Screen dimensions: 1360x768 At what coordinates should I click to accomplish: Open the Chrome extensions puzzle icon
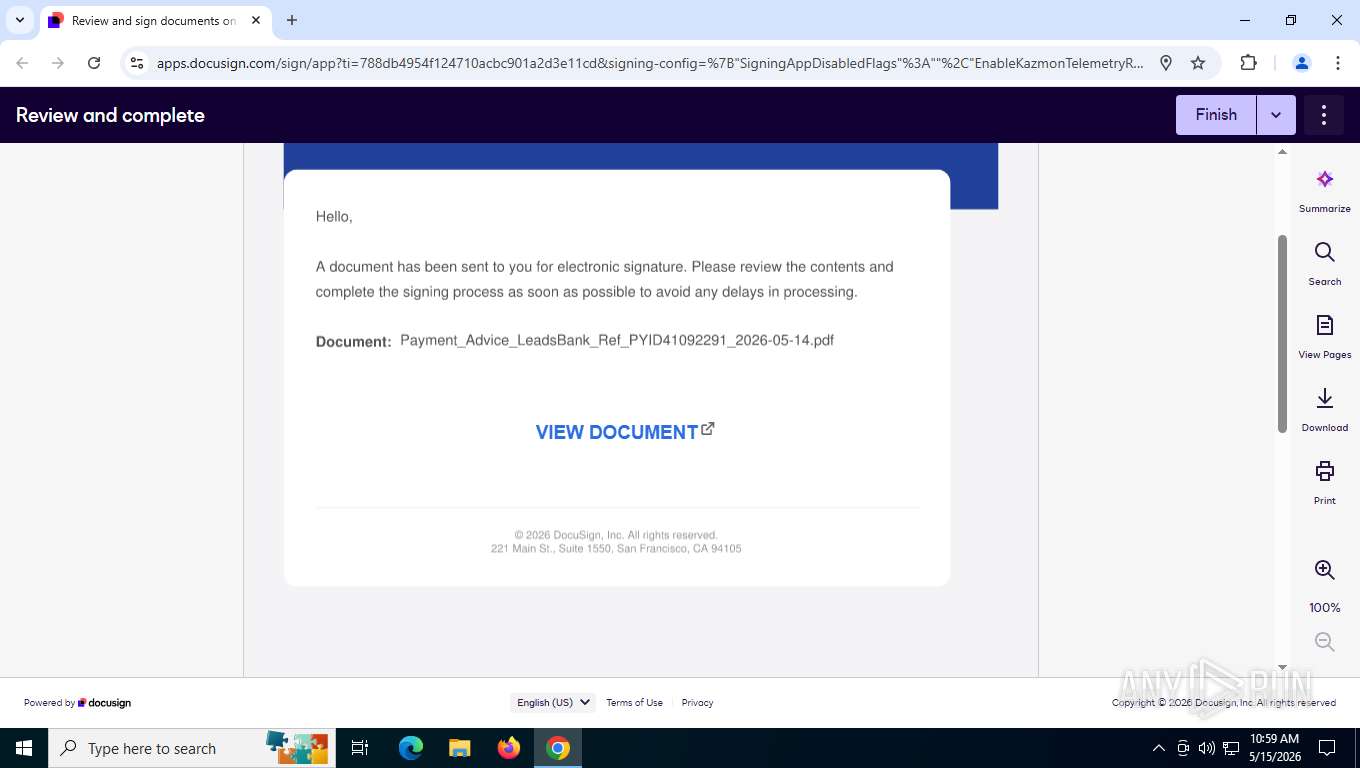coord(1248,63)
